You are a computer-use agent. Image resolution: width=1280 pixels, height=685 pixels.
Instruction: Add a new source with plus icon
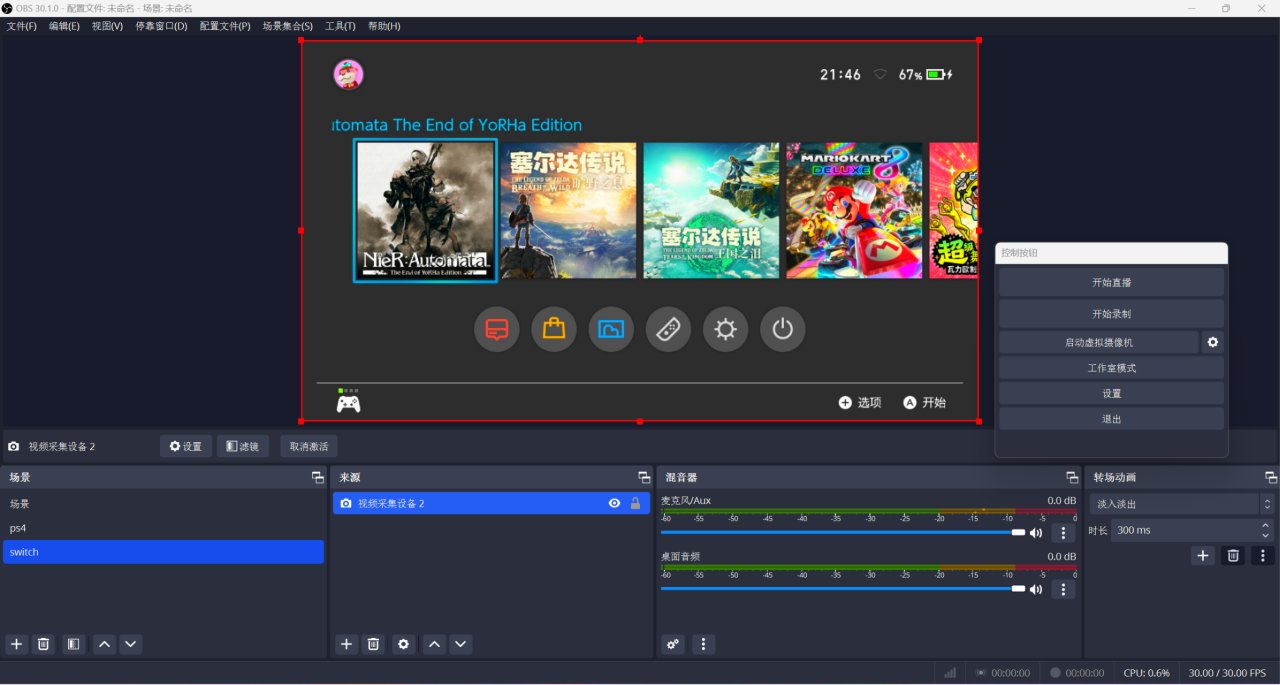pos(346,644)
